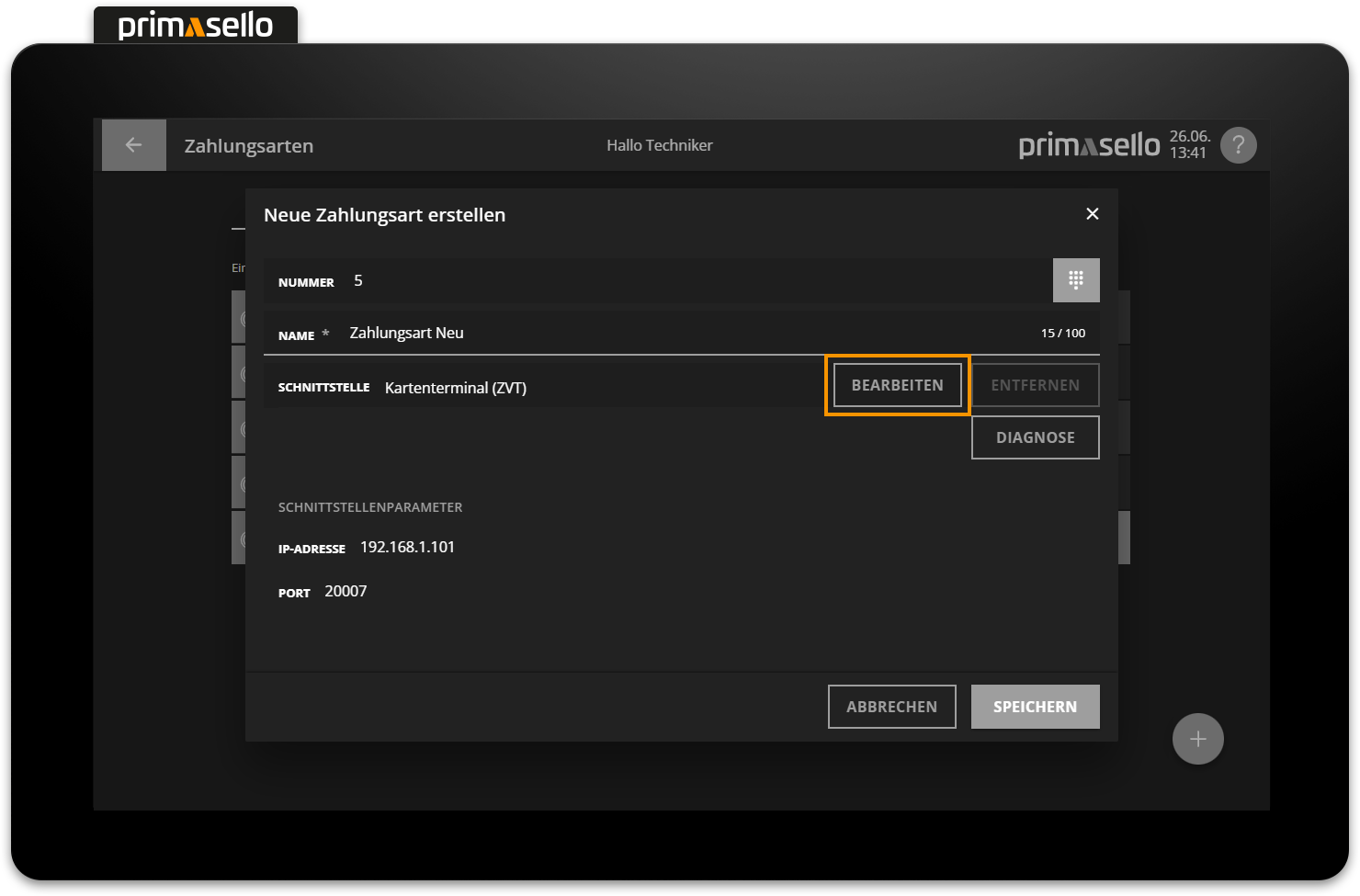This screenshot has width=1360, height=896.
Task: Select the Schnittstelle value Kartenterminal (ZVT)
Action: [x=456, y=388]
